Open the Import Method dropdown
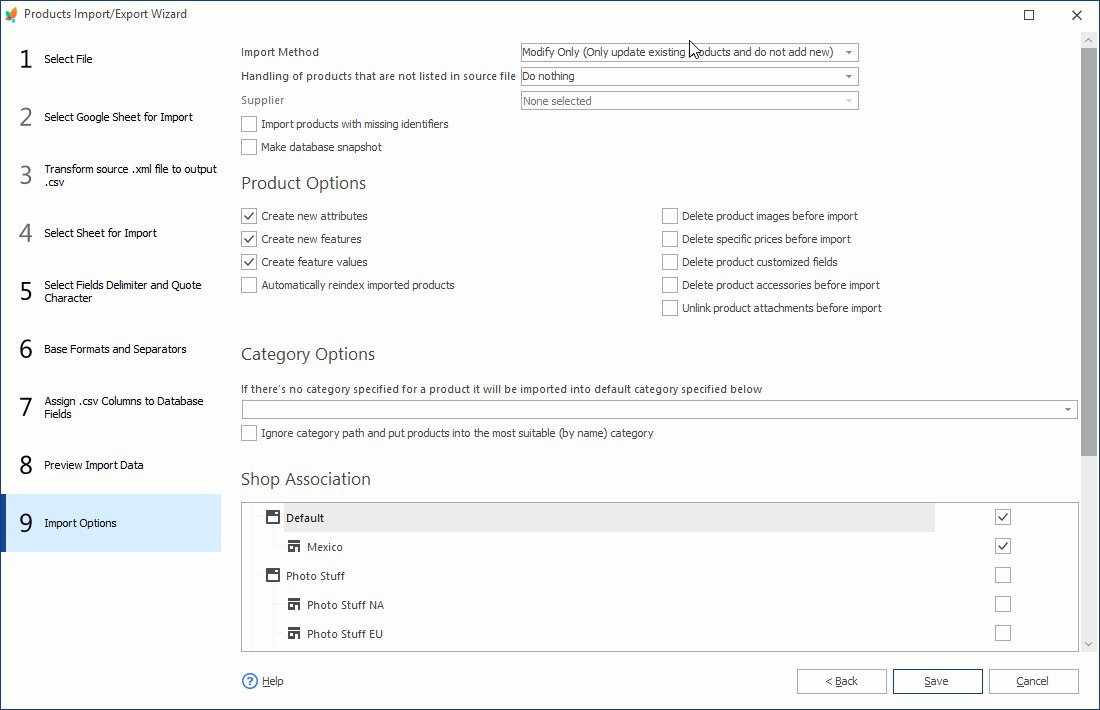Viewport: 1100px width, 710px height. [x=690, y=53]
